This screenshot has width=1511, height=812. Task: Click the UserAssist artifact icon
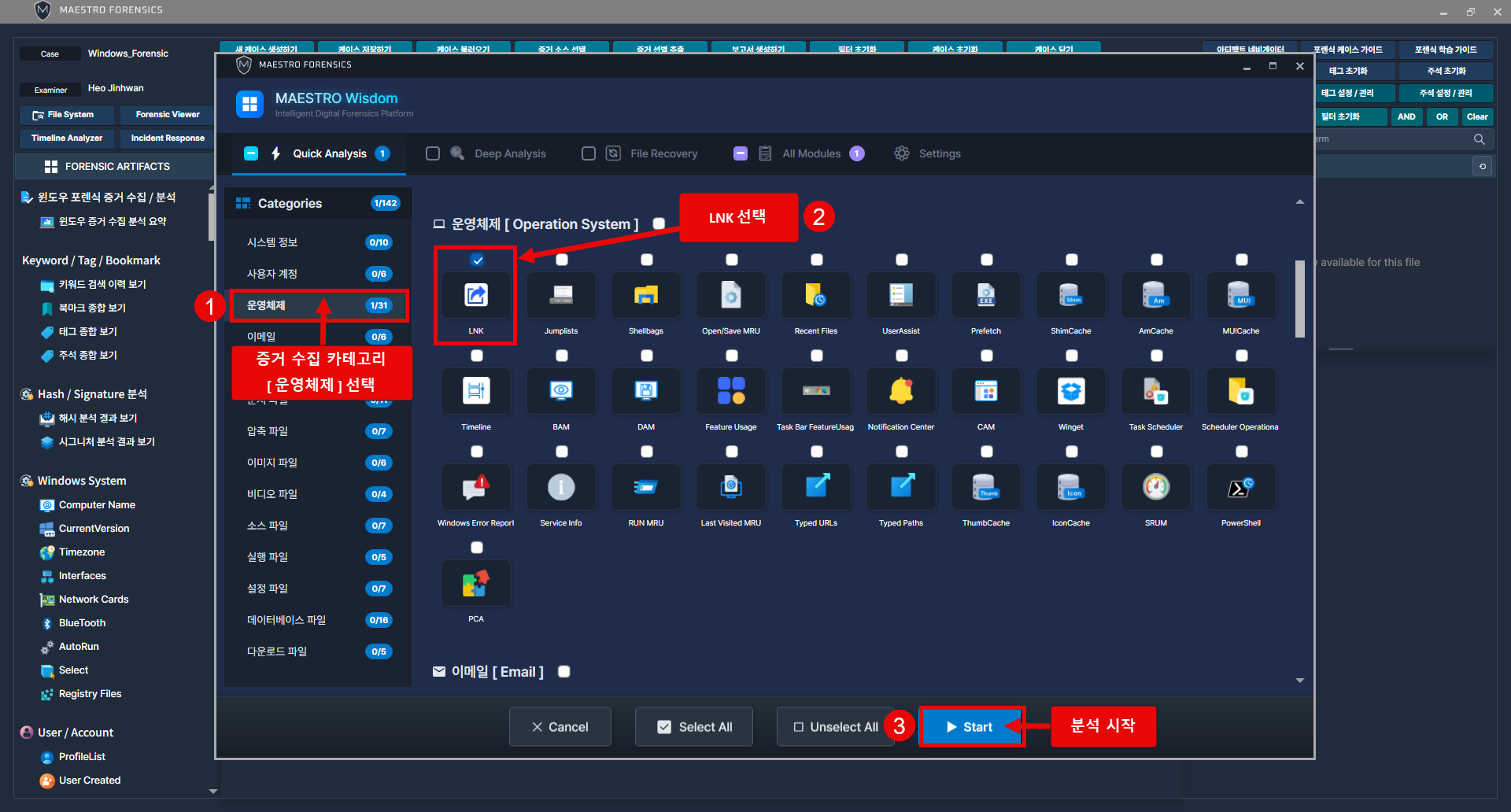(x=901, y=295)
